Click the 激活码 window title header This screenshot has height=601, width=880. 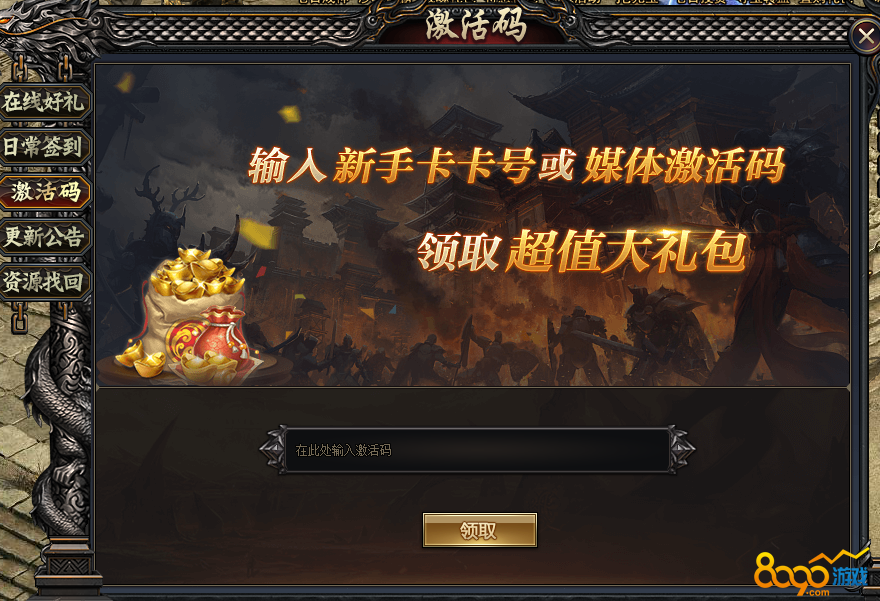(476, 25)
